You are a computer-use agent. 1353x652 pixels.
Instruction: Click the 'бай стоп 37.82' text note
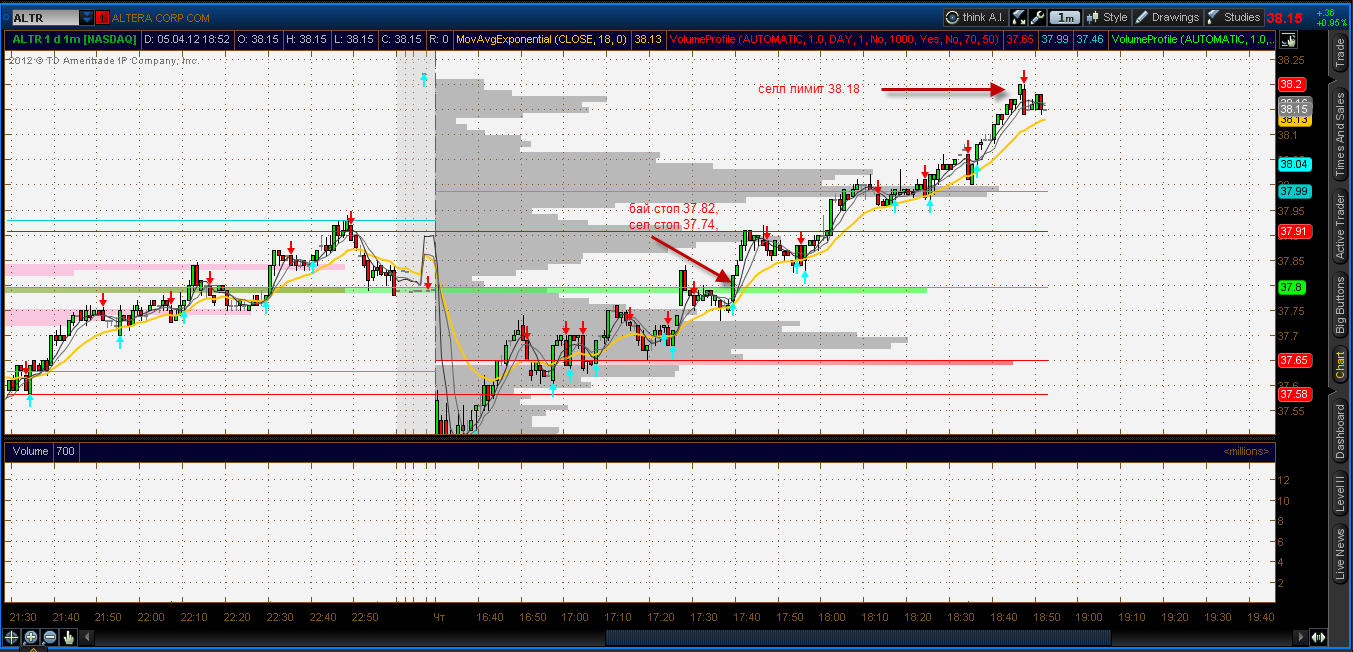tap(673, 209)
